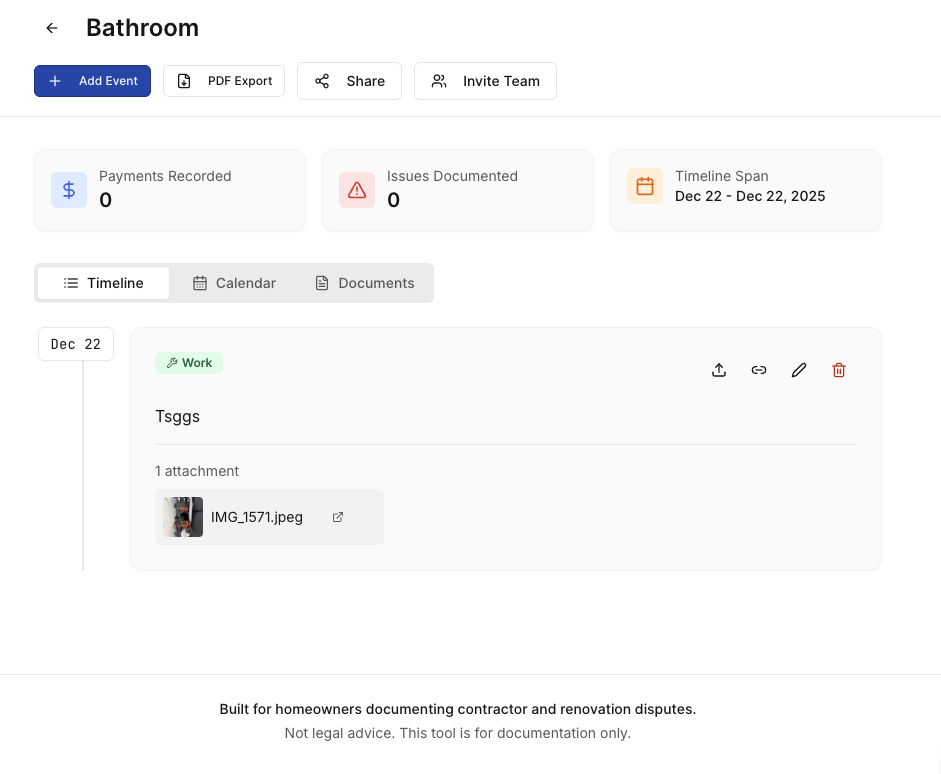
Task: Click the Invite Team button
Action: (485, 81)
